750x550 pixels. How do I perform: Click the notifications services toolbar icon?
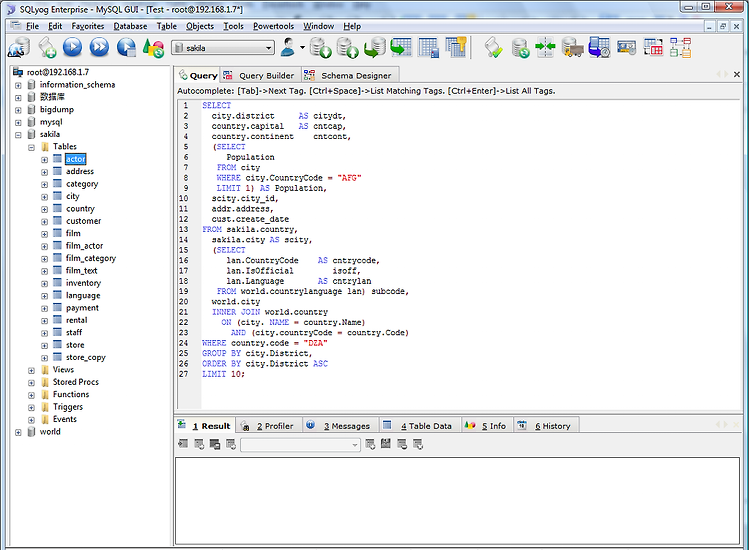(627, 47)
